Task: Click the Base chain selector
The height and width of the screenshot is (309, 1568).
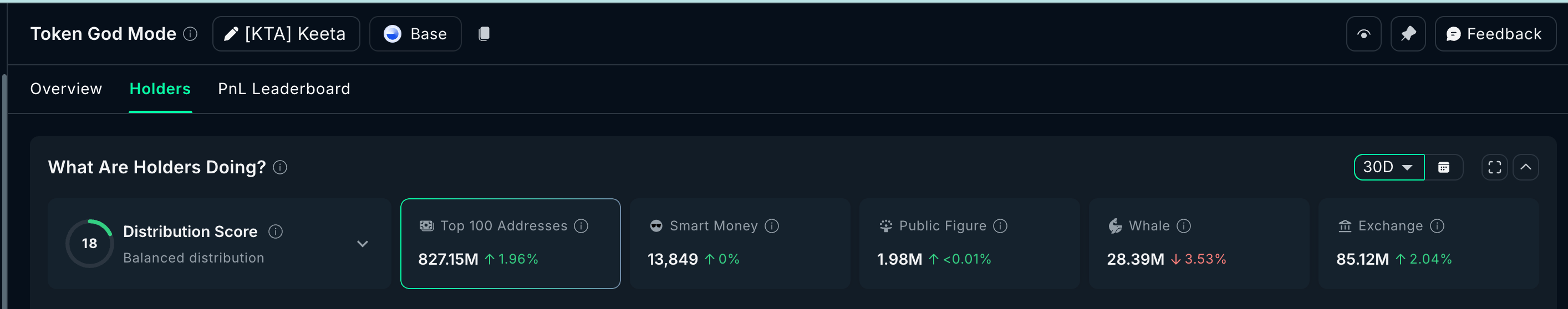Action: [x=415, y=34]
